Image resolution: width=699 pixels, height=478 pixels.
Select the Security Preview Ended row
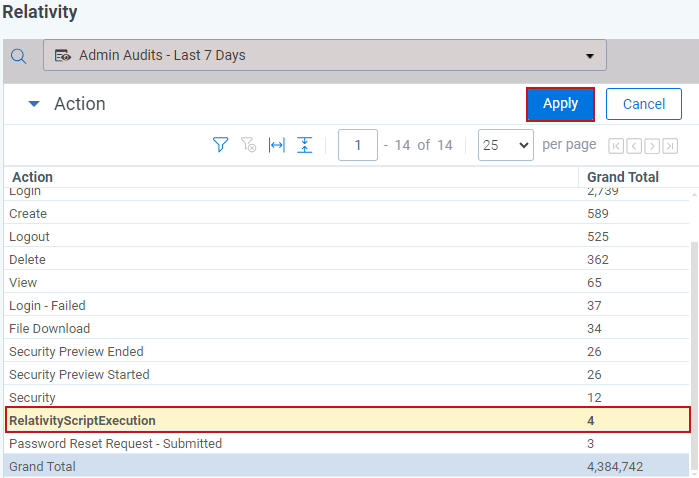click(x=346, y=351)
